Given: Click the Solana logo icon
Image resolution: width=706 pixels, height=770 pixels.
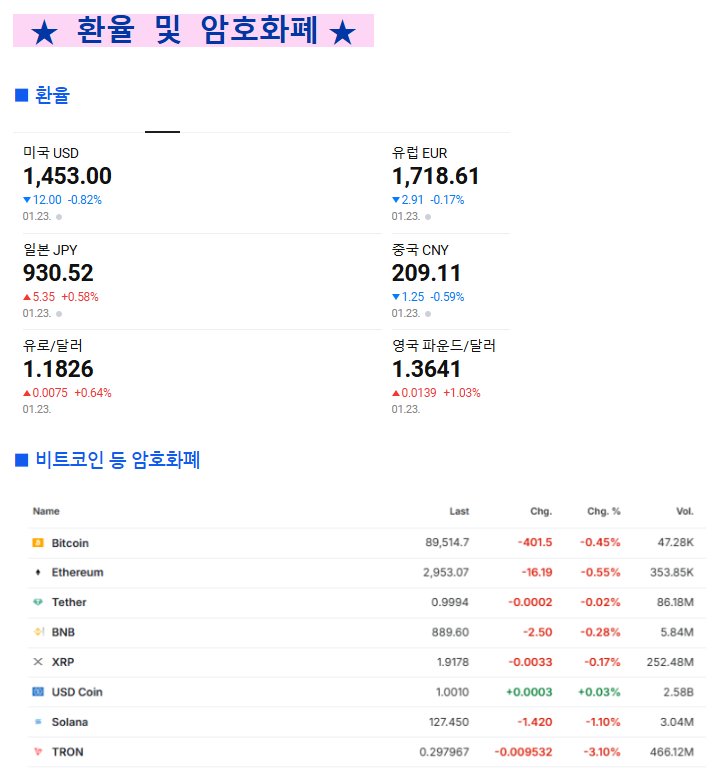Looking at the screenshot, I should 38,722.
